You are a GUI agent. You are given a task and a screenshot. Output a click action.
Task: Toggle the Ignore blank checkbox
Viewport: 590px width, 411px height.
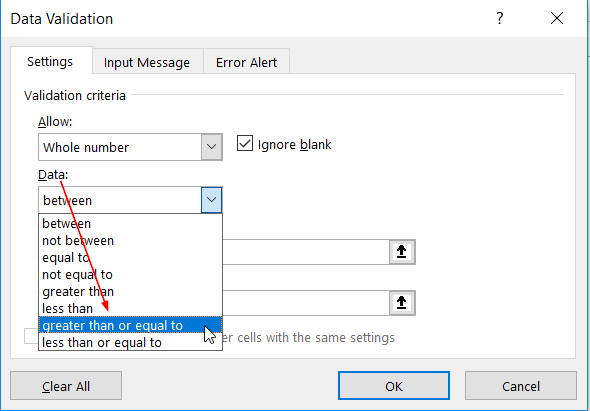pyautogui.click(x=245, y=144)
